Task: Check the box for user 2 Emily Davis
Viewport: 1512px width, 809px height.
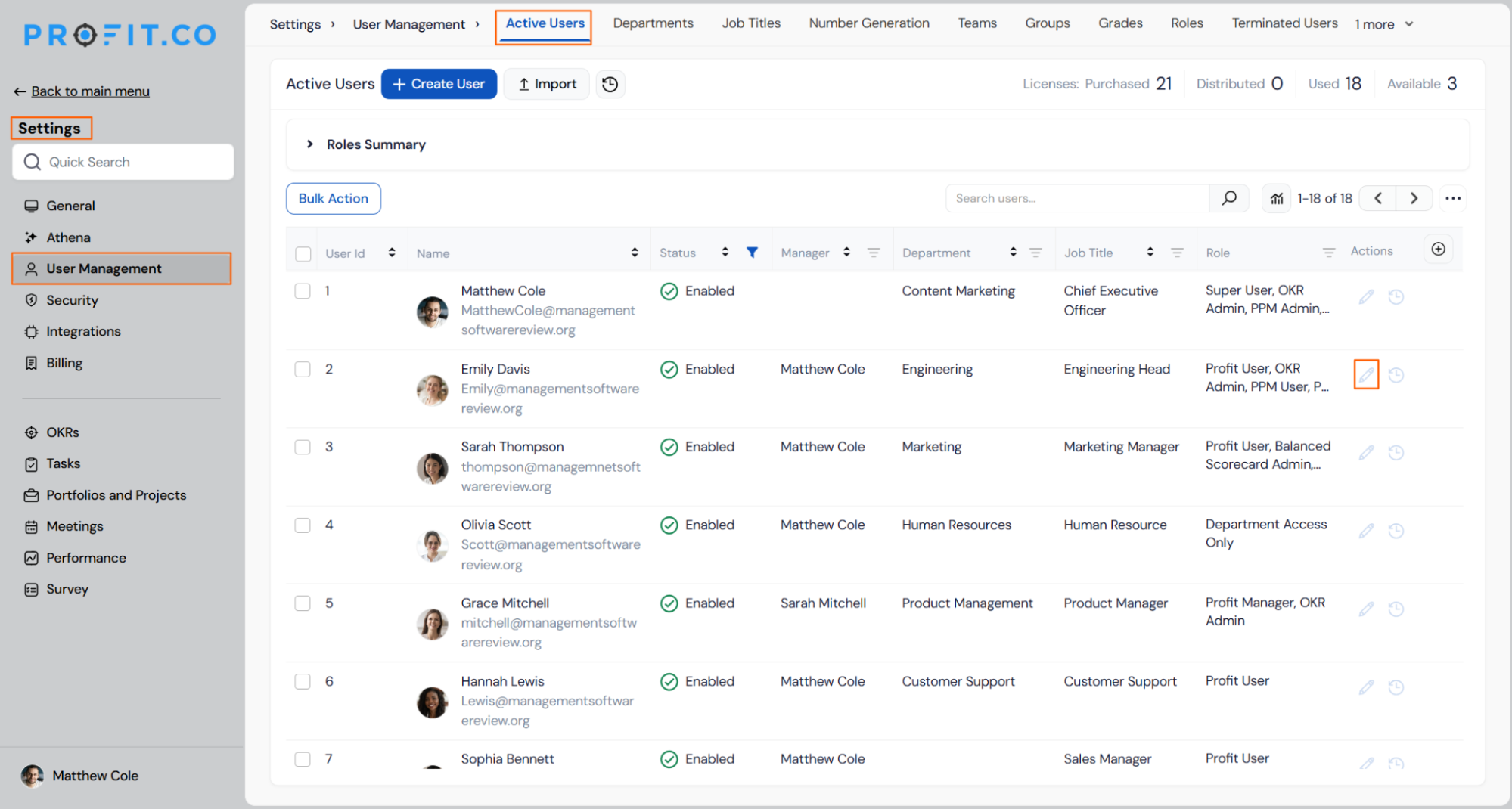Action: click(303, 369)
